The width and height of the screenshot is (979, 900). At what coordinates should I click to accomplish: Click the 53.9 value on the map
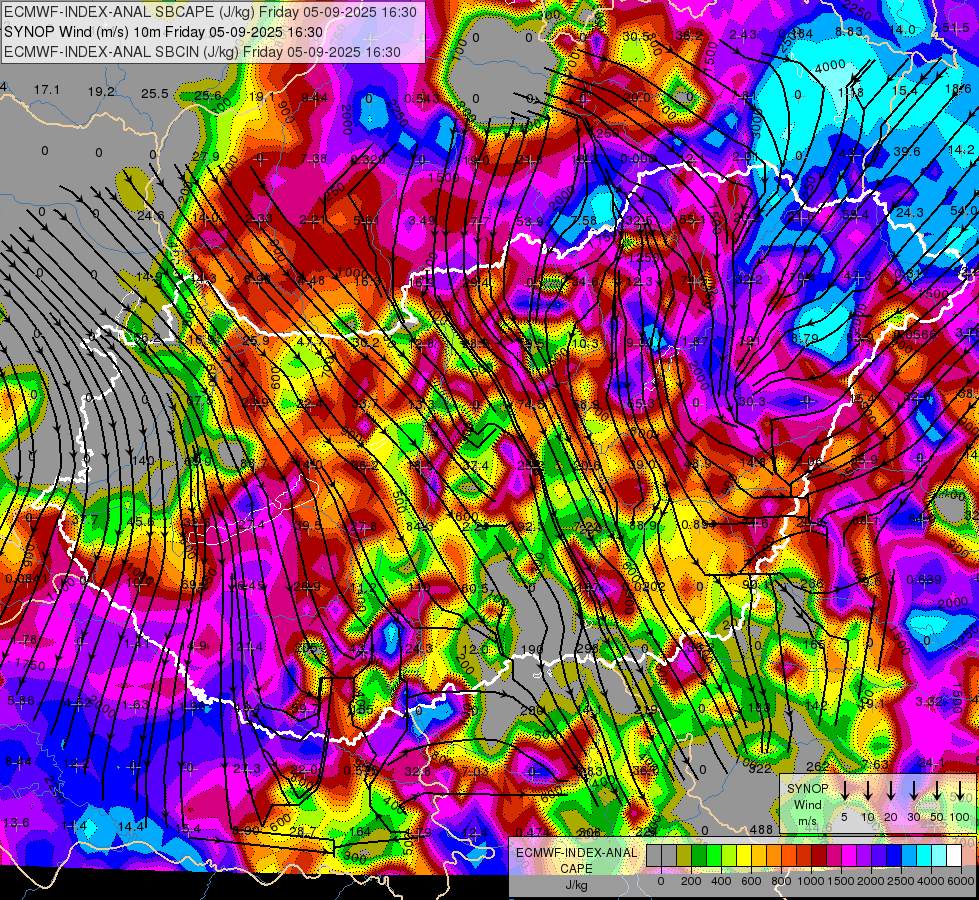[530, 221]
